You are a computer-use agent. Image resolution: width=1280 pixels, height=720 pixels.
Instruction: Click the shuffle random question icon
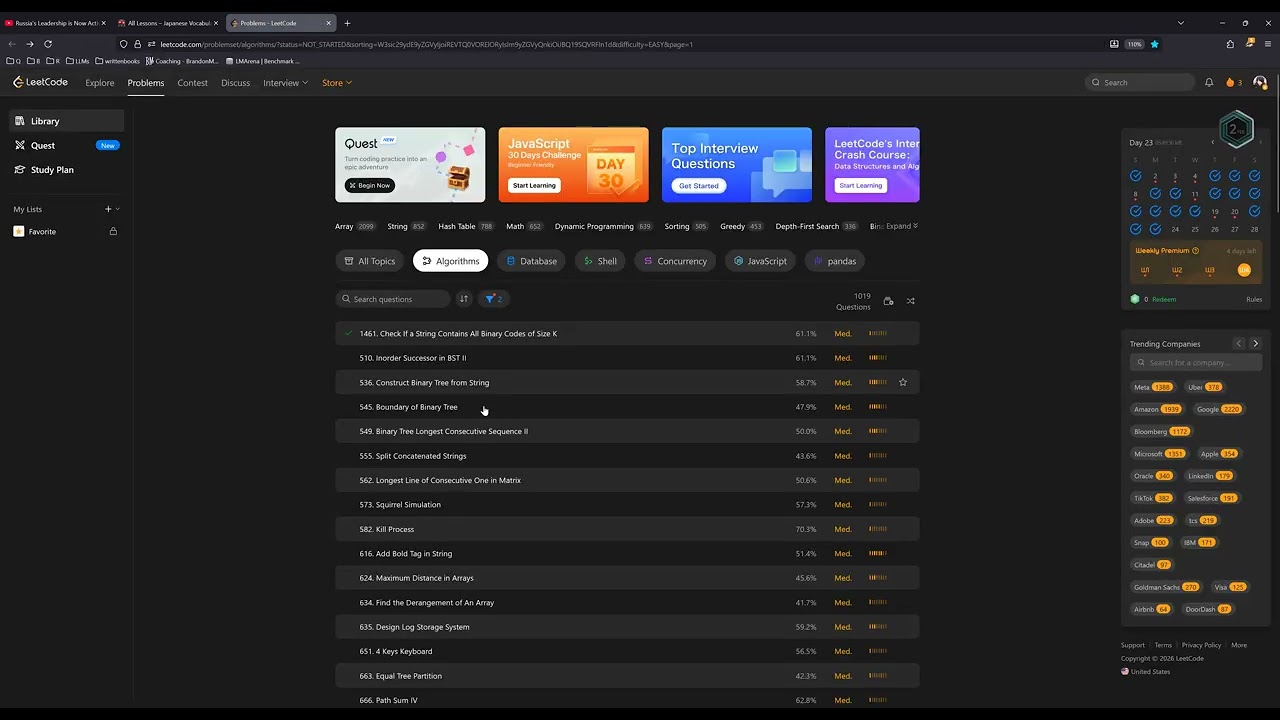pyautogui.click(x=910, y=301)
